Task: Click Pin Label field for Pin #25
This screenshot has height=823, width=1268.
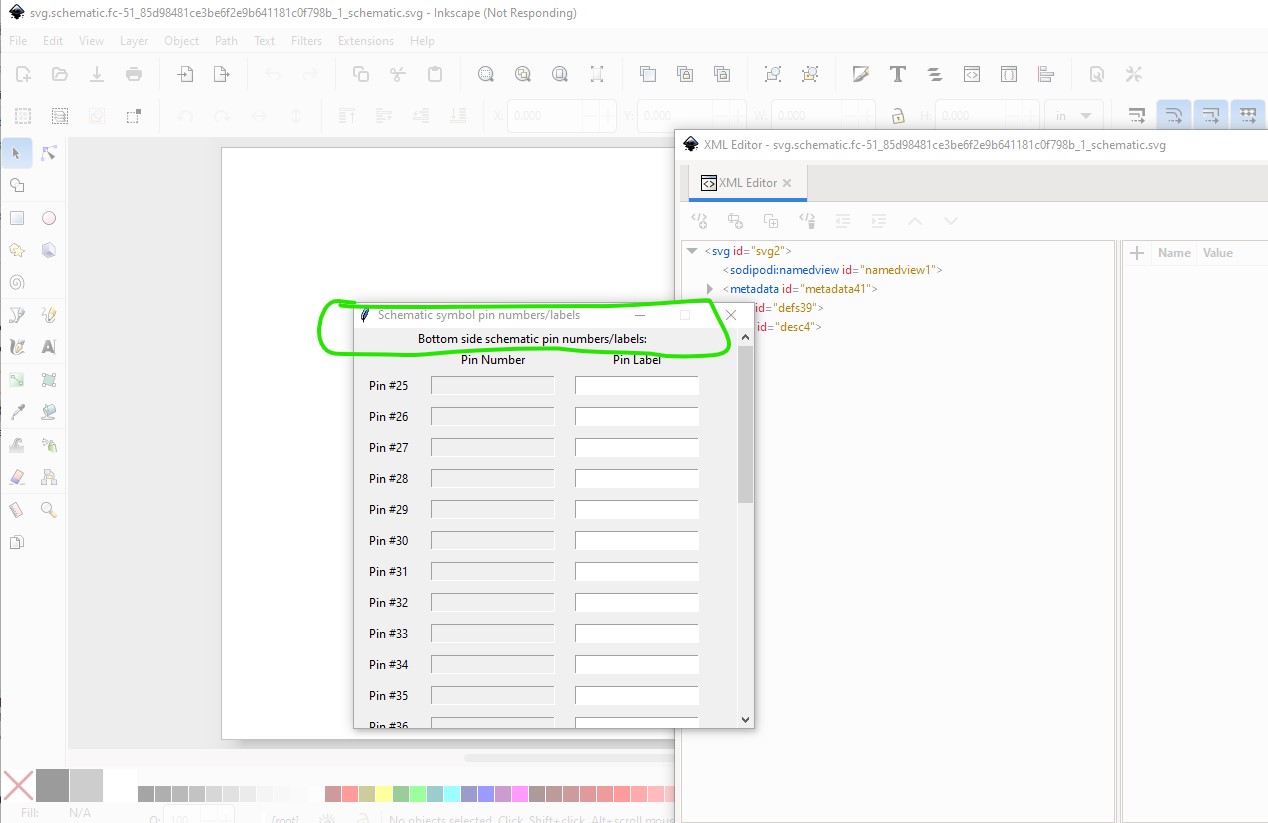Action: (637, 386)
